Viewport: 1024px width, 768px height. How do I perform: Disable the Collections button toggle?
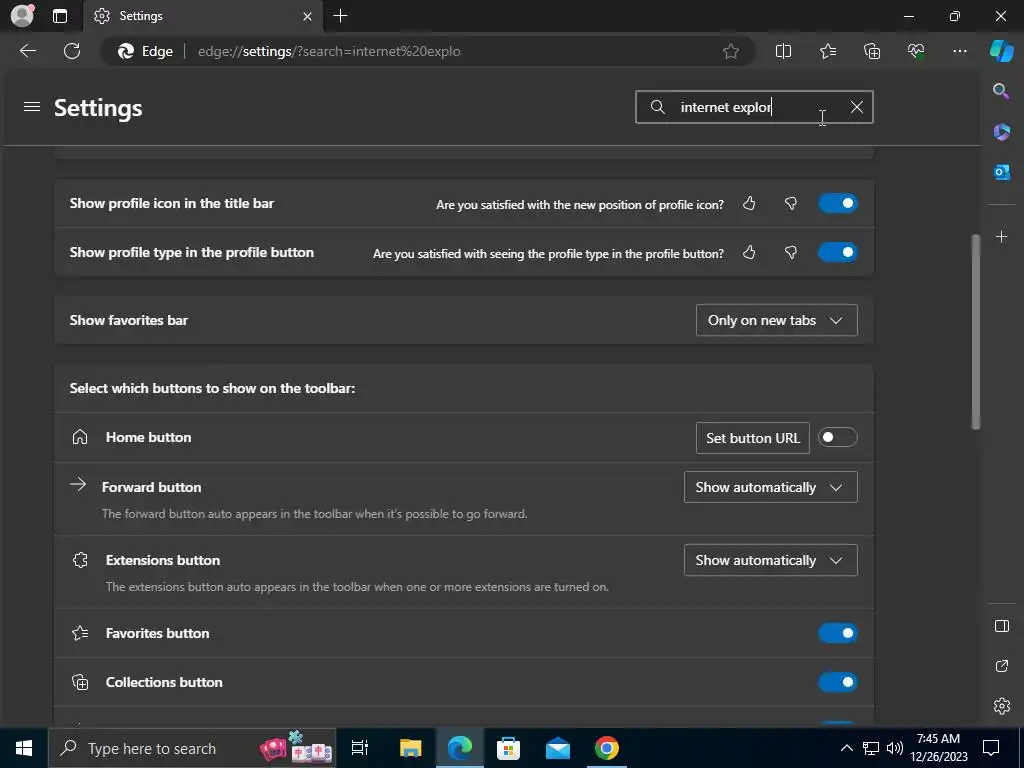point(837,682)
